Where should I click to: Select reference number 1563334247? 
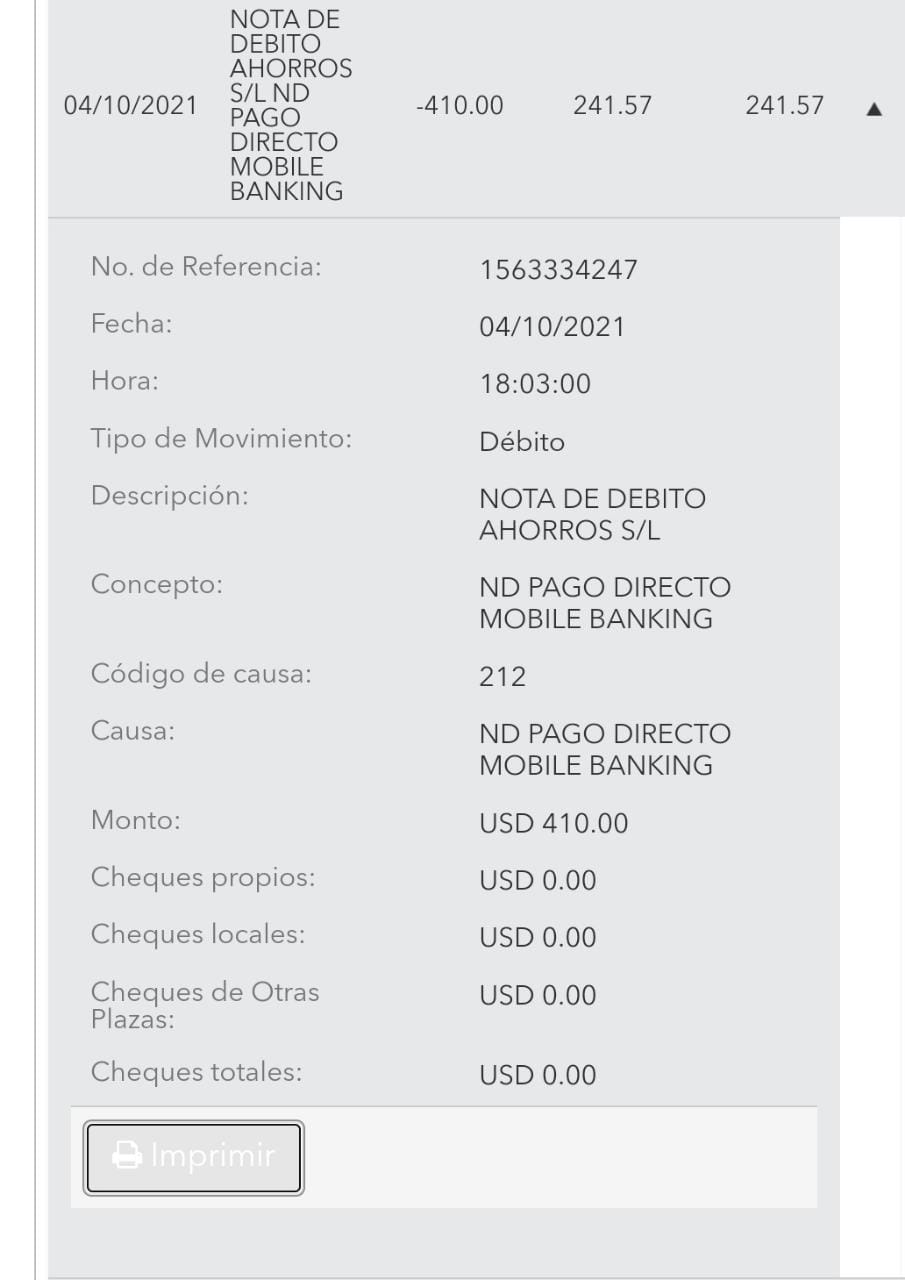point(558,270)
